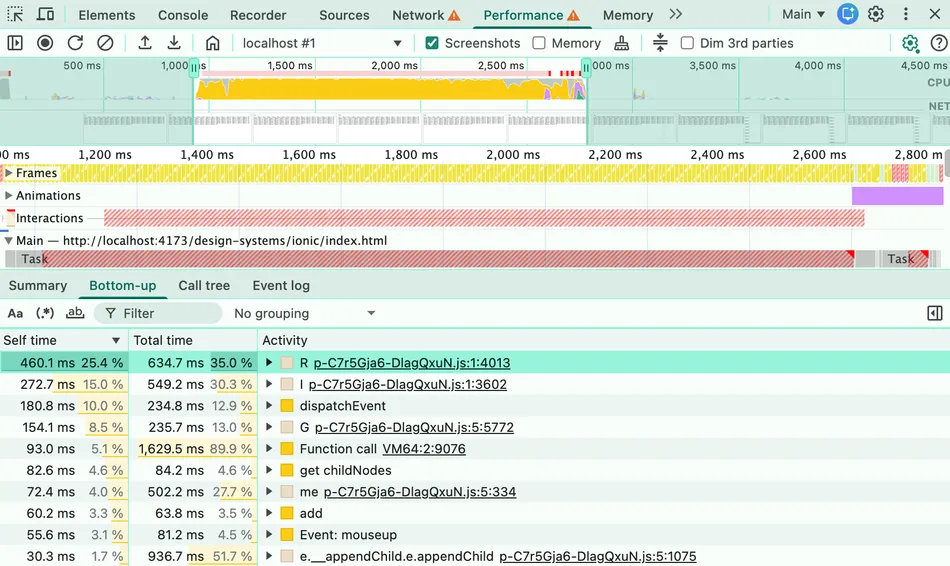Toggle device toolbar icon
The width and height of the screenshot is (950, 566).
pyautogui.click(x=45, y=15)
